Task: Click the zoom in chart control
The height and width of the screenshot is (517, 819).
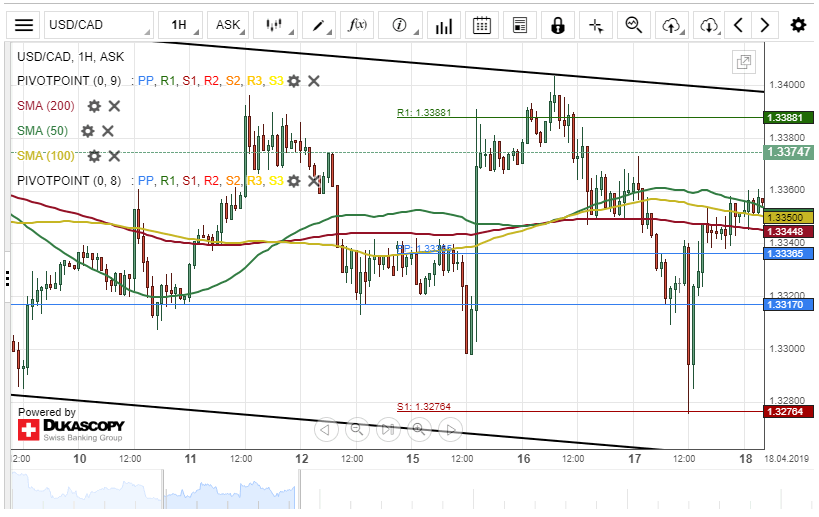Action: [x=419, y=430]
